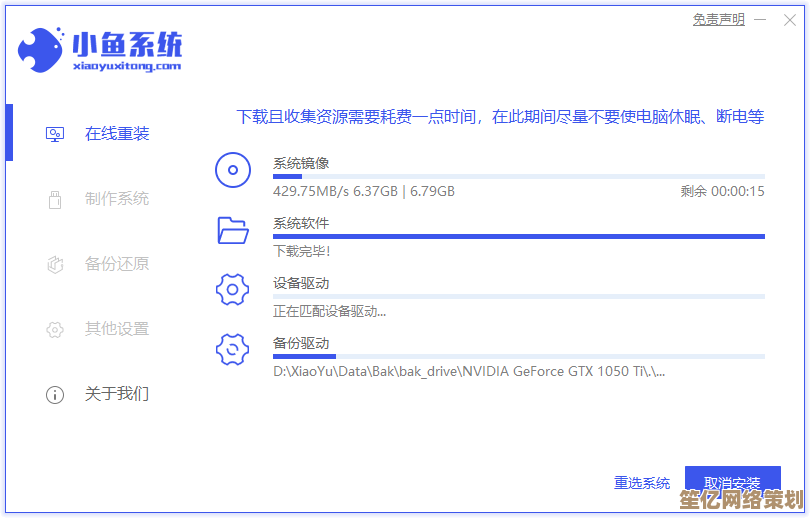Switch to the 制作系统 tab
This screenshot has height=518, width=810.
[x=116, y=199]
